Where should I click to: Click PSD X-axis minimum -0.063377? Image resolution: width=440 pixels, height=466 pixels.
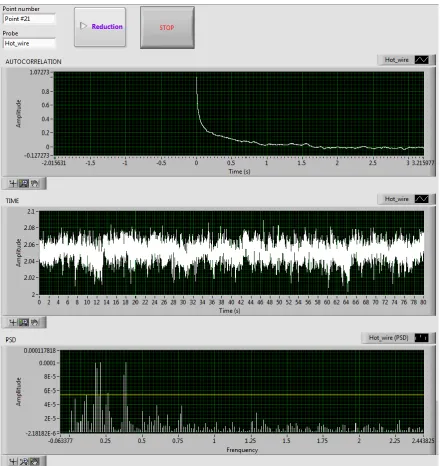coord(60,441)
